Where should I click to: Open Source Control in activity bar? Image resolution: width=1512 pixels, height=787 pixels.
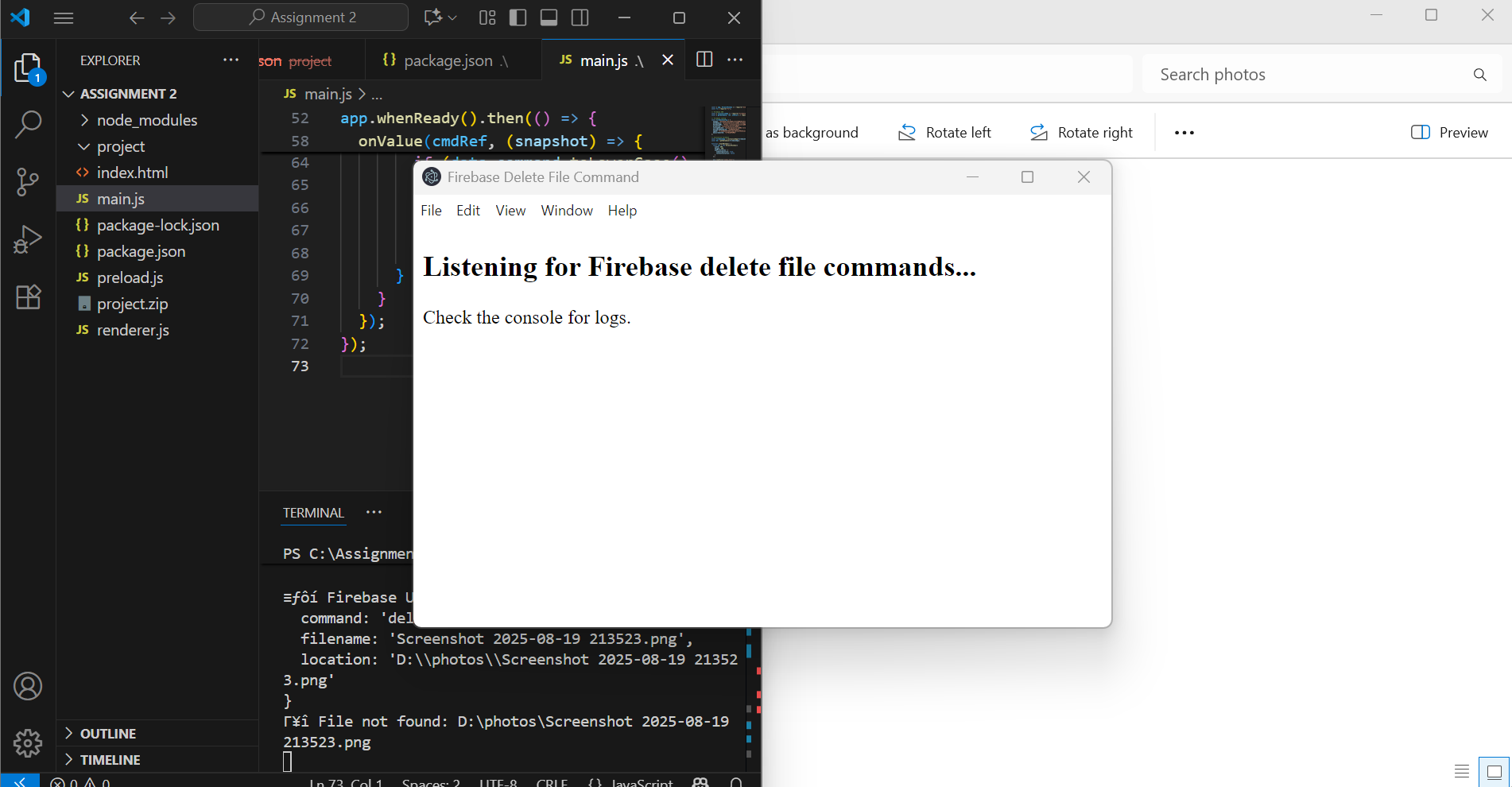28,181
